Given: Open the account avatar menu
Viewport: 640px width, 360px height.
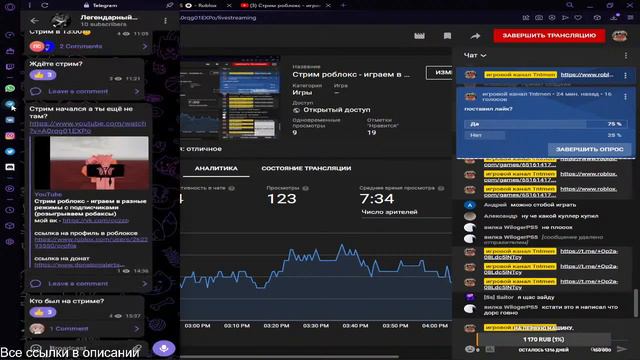Looking at the screenshot, I should click(x=619, y=36).
